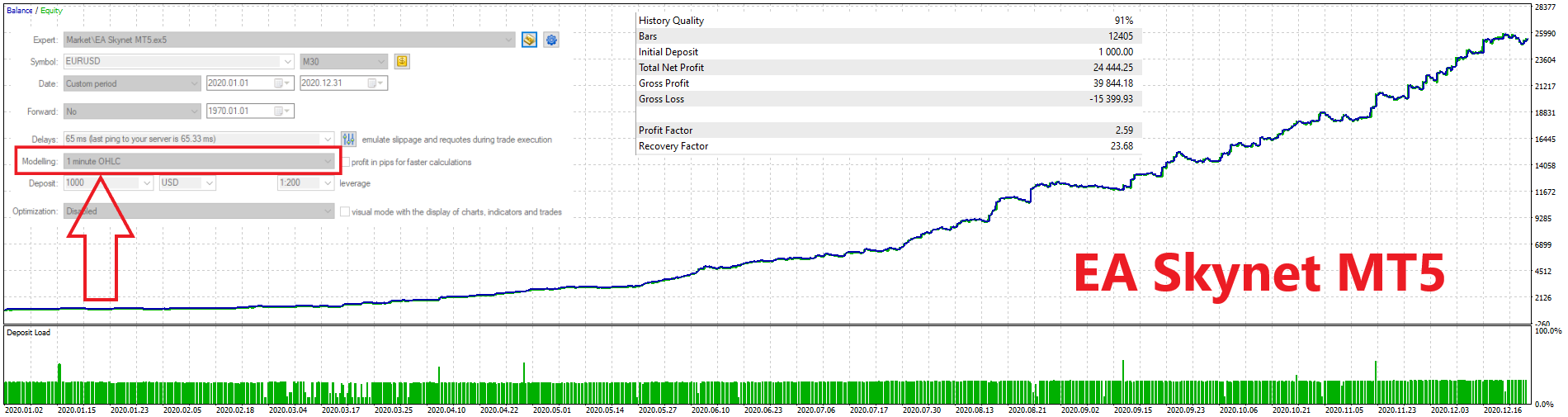Expand the Delays dropdown showing 65 ms

[x=199, y=139]
